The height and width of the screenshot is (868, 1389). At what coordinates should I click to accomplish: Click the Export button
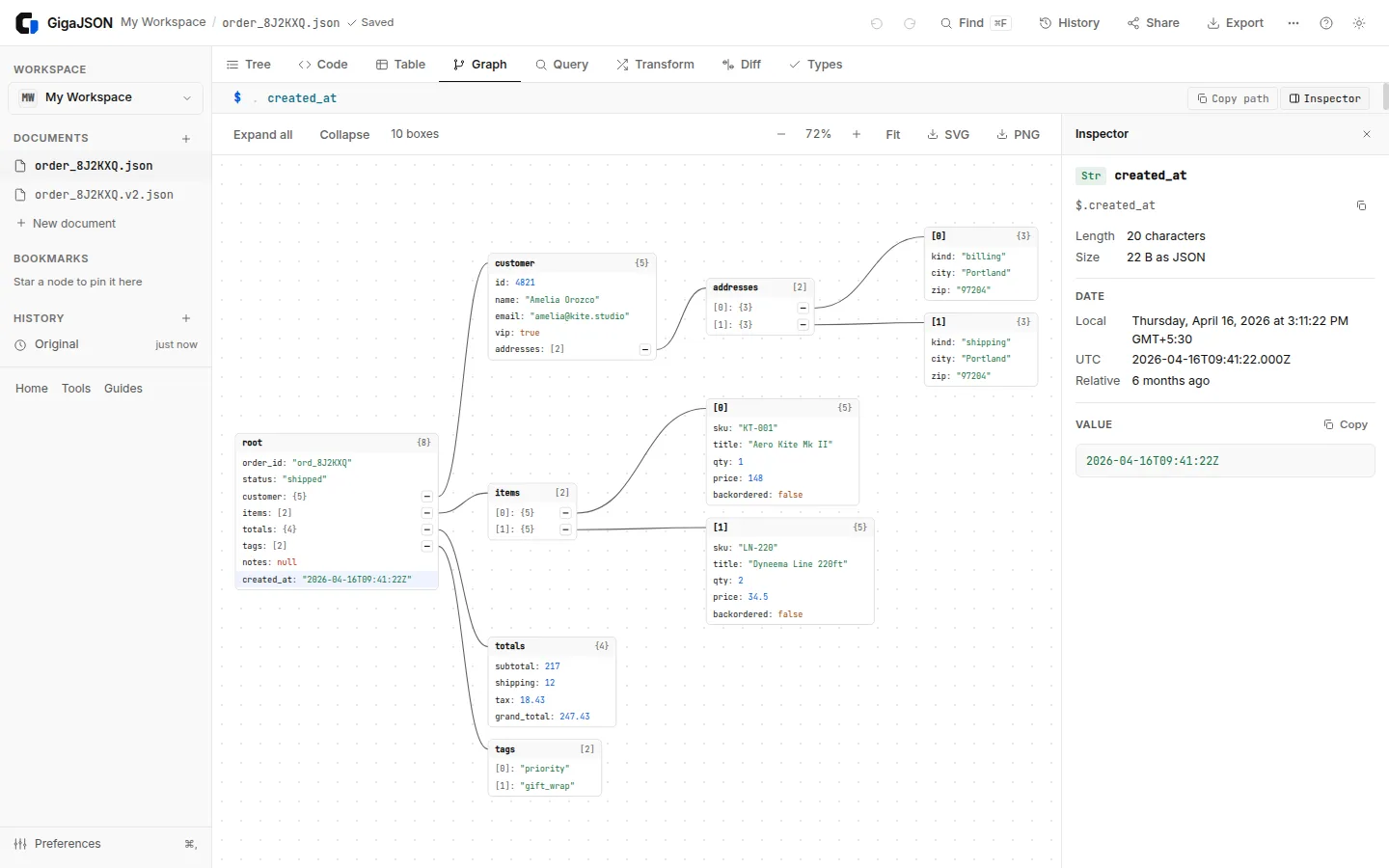click(1236, 23)
